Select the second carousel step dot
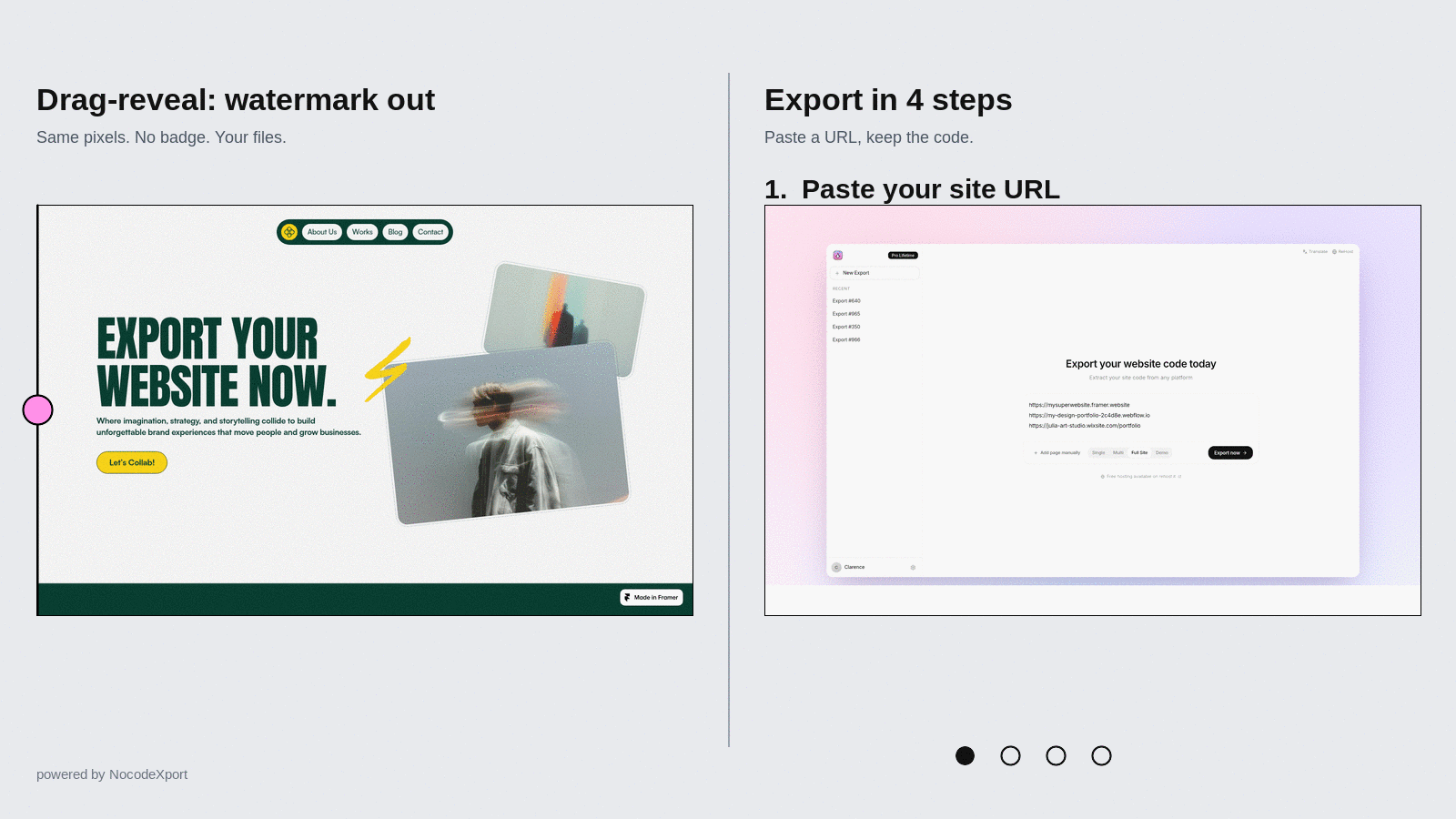This screenshot has width=1456, height=819. [1010, 756]
